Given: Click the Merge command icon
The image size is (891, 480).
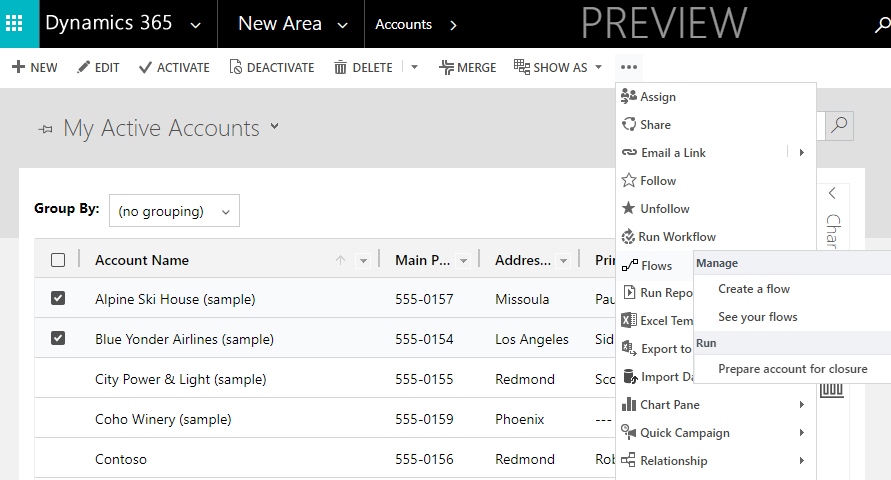Looking at the screenshot, I should pyautogui.click(x=446, y=68).
